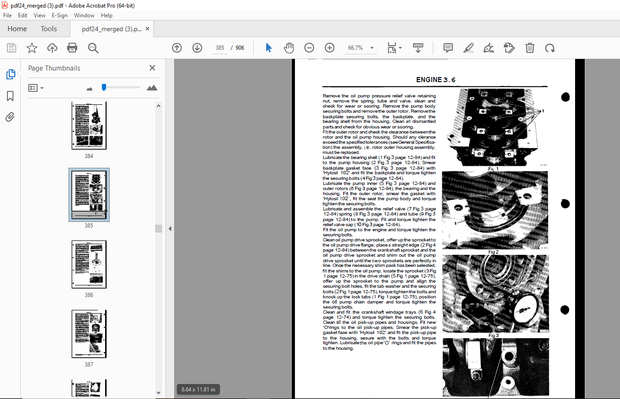
Task: Close the Page Thumbnails panel
Action: pyautogui.click(x=152, y=68)
